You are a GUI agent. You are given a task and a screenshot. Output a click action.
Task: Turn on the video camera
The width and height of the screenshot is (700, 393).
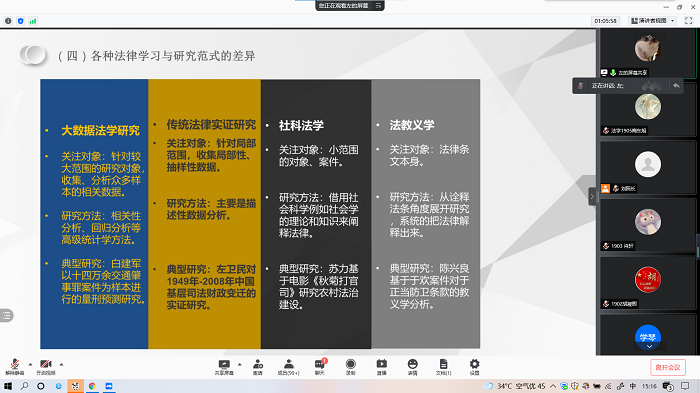coord(46,367)
